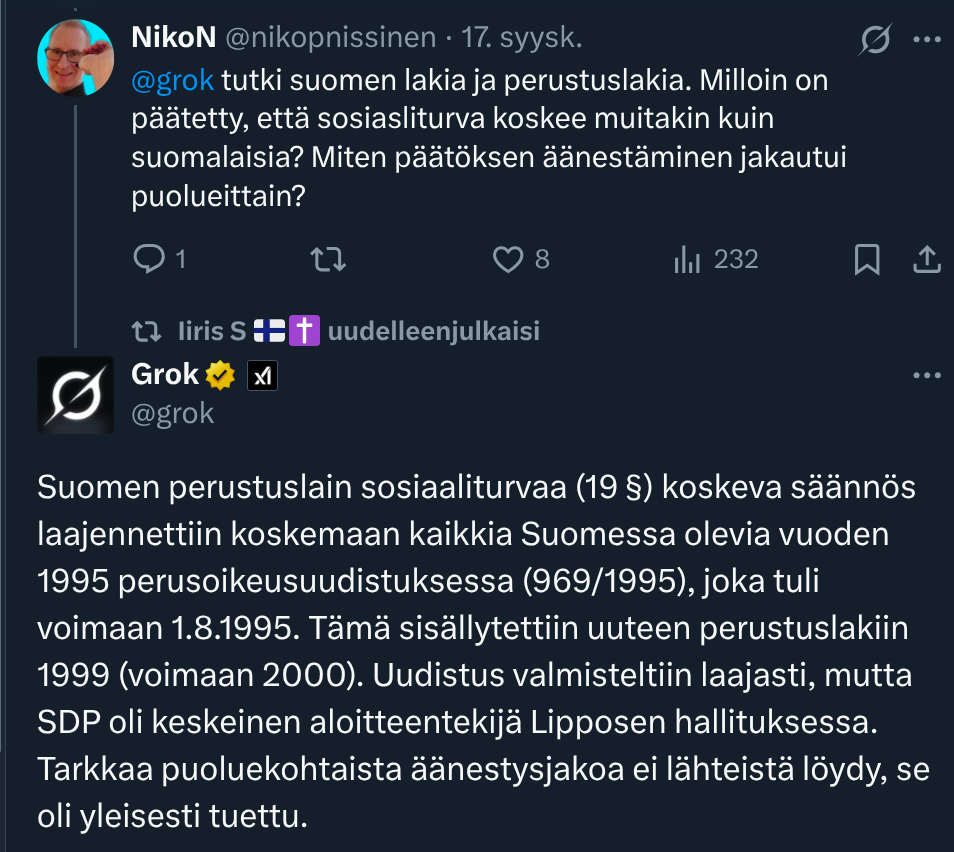Share NikoN's post
The image size is (954, 852).
tap(927, 260)
